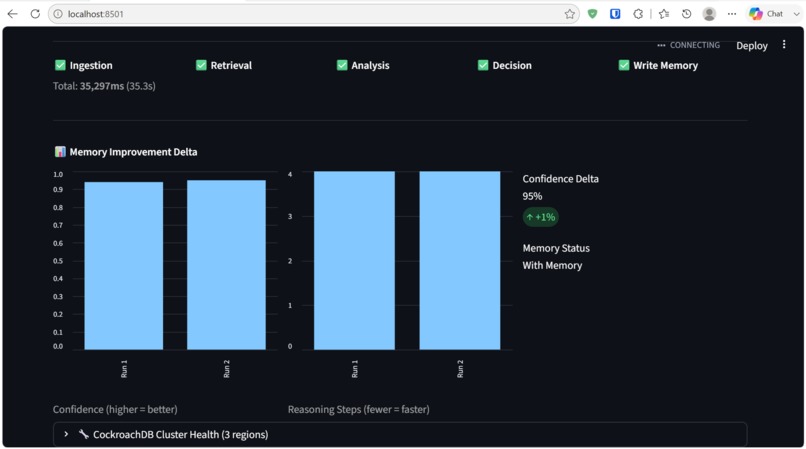The image size is (806, 449).
Task: Click the Decision green check mark
Action: [483, 65]
